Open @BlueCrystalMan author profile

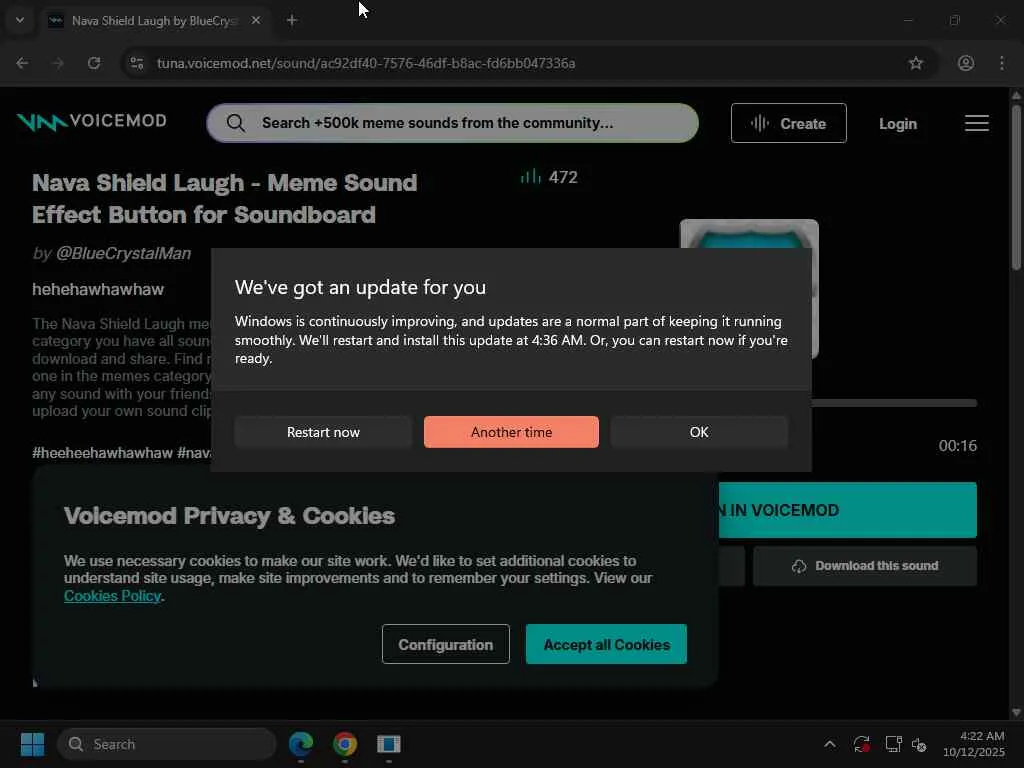(x=123, y=253)
